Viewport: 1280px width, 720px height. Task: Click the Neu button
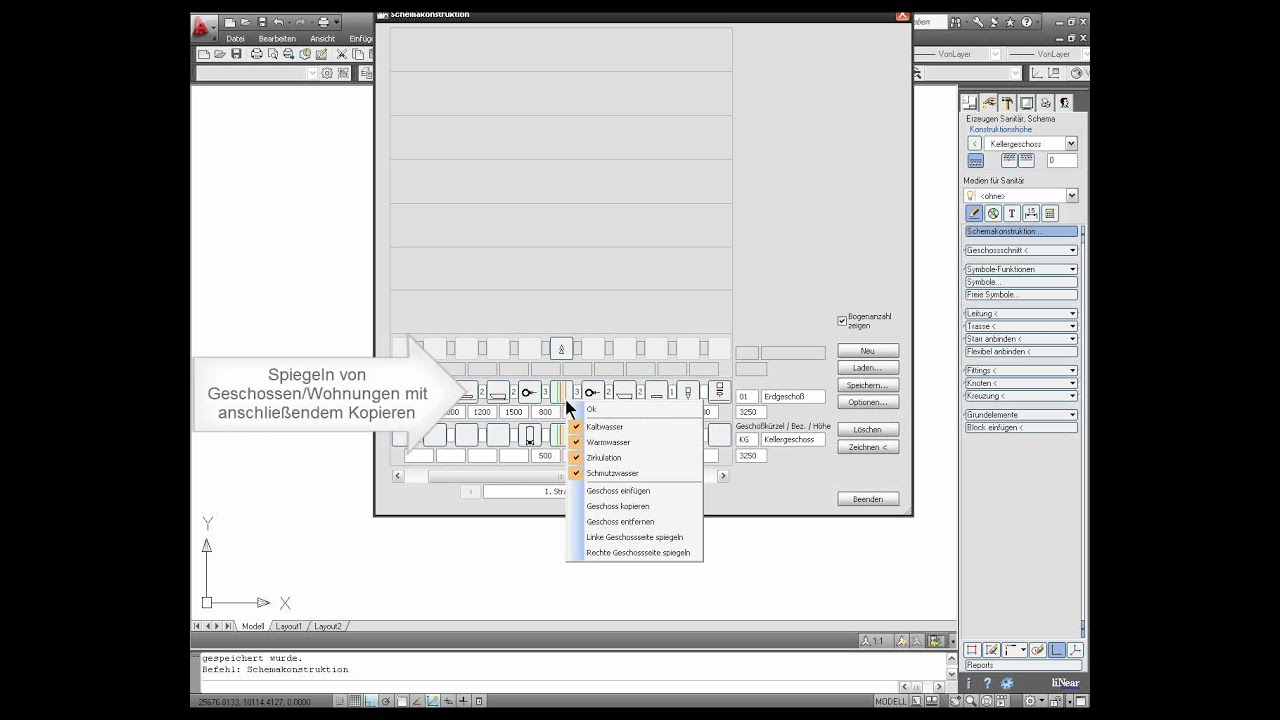click(x=868, y=351)
